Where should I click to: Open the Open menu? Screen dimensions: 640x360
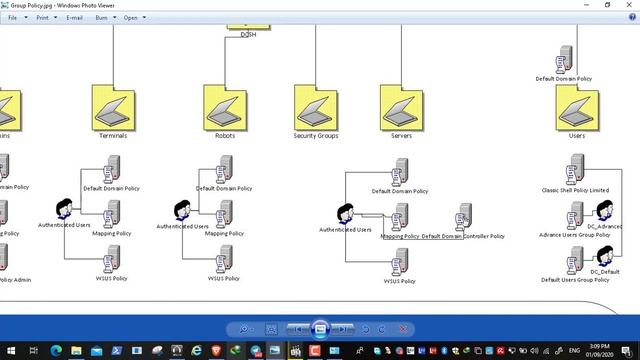click(131, 18)
